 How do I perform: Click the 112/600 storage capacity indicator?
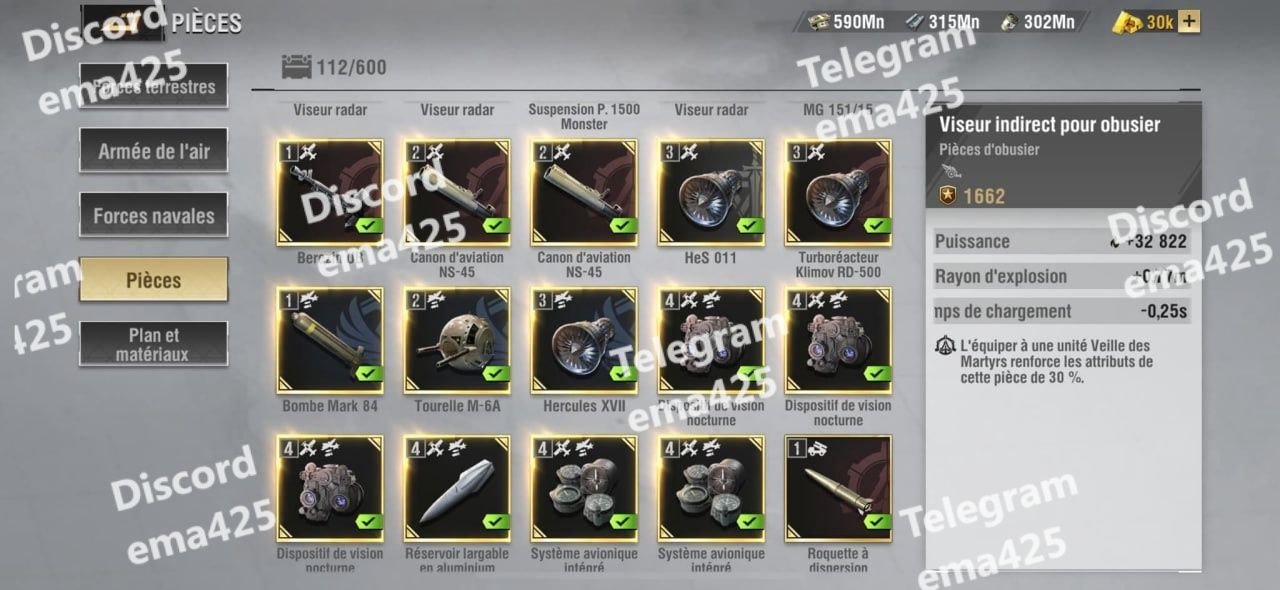point(335,68)
